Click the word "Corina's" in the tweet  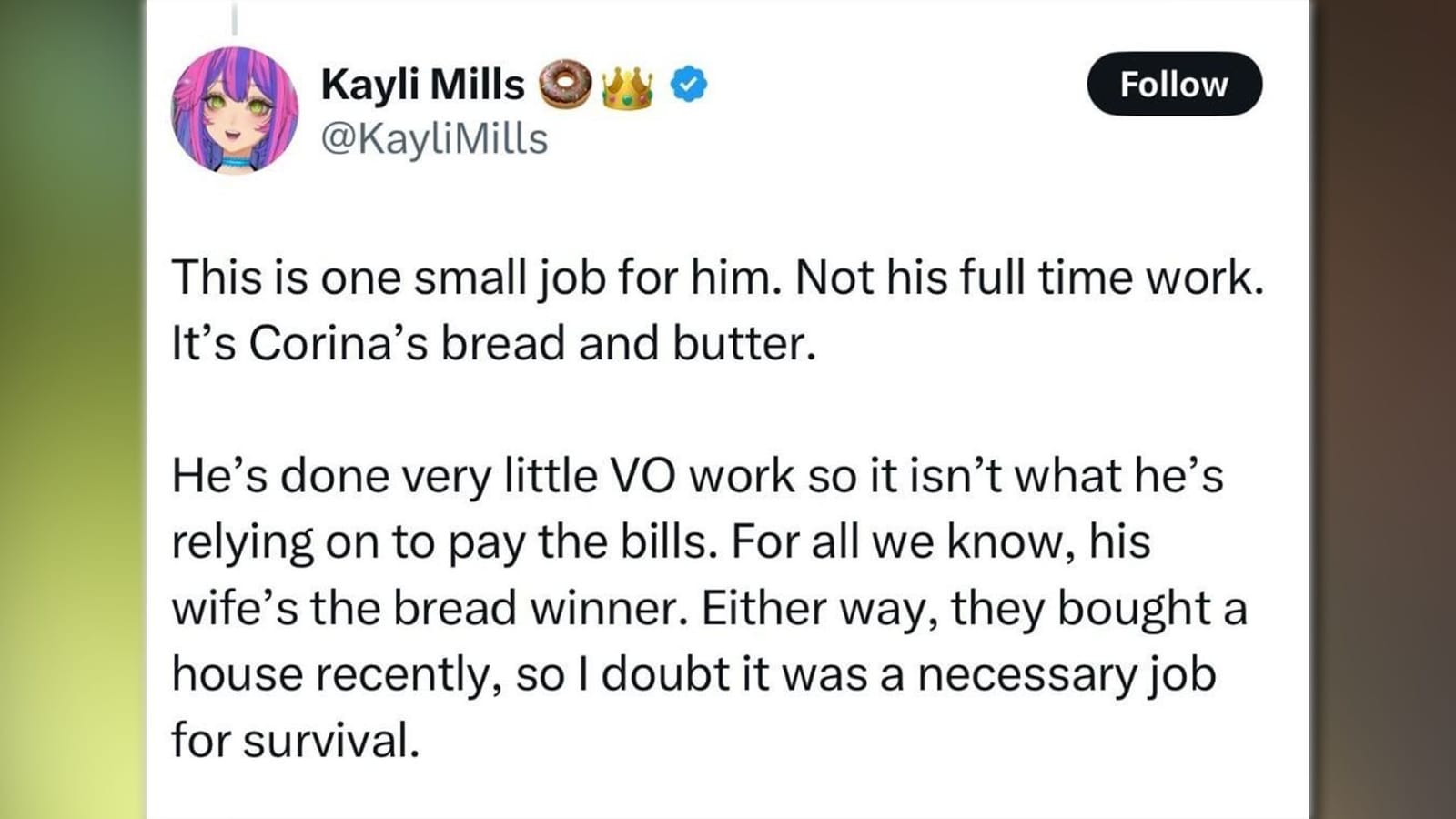click(x=338, y=344)
